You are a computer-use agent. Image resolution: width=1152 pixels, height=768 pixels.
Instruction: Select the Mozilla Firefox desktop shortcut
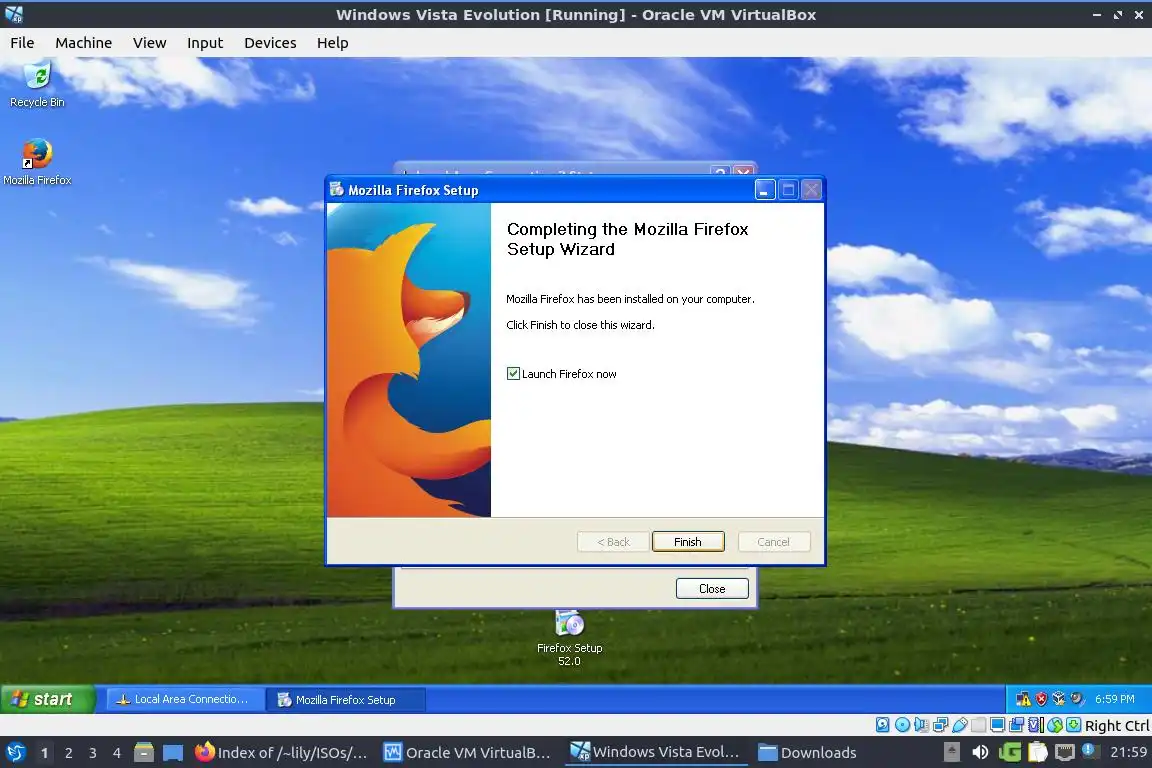point(37,162)
